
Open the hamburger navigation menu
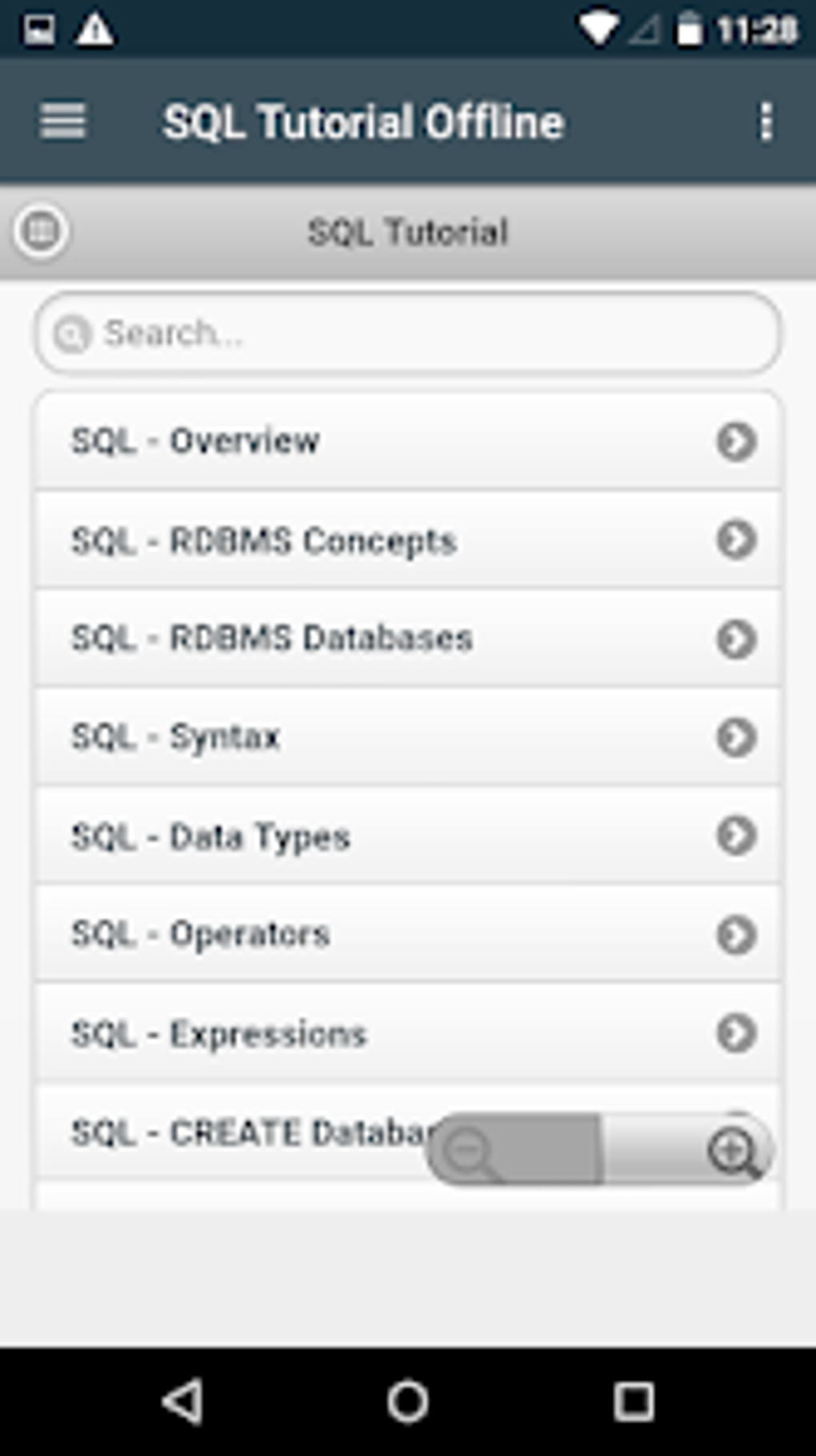pyautogui.click(x=62, y=122)
